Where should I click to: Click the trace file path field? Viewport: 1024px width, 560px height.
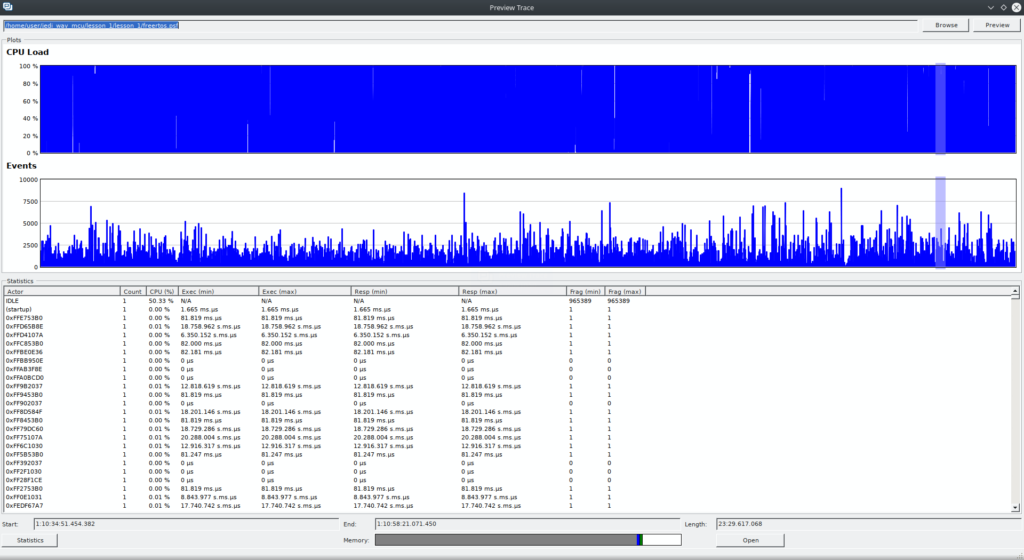460,25
